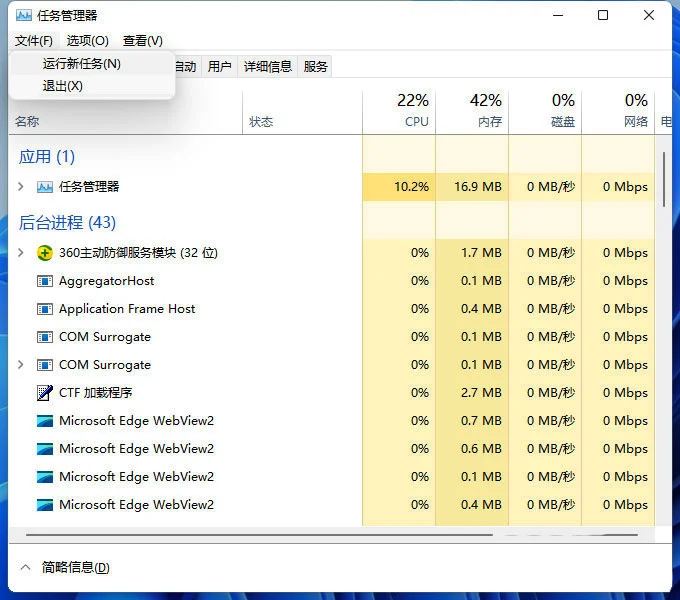Switch to the 详细信息 tab
Viewport: 680px width, 600px height.
click(x=268, y=66)
